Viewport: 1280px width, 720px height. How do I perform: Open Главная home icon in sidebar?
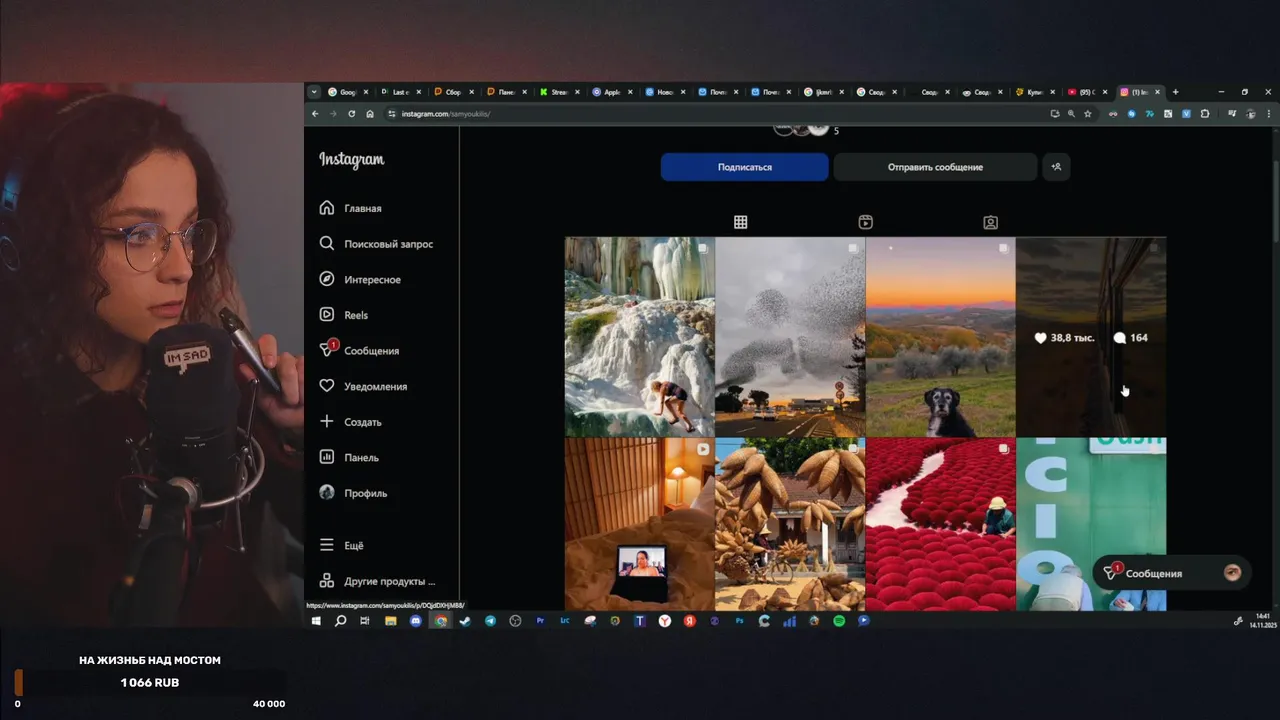(x=326, y=208)
